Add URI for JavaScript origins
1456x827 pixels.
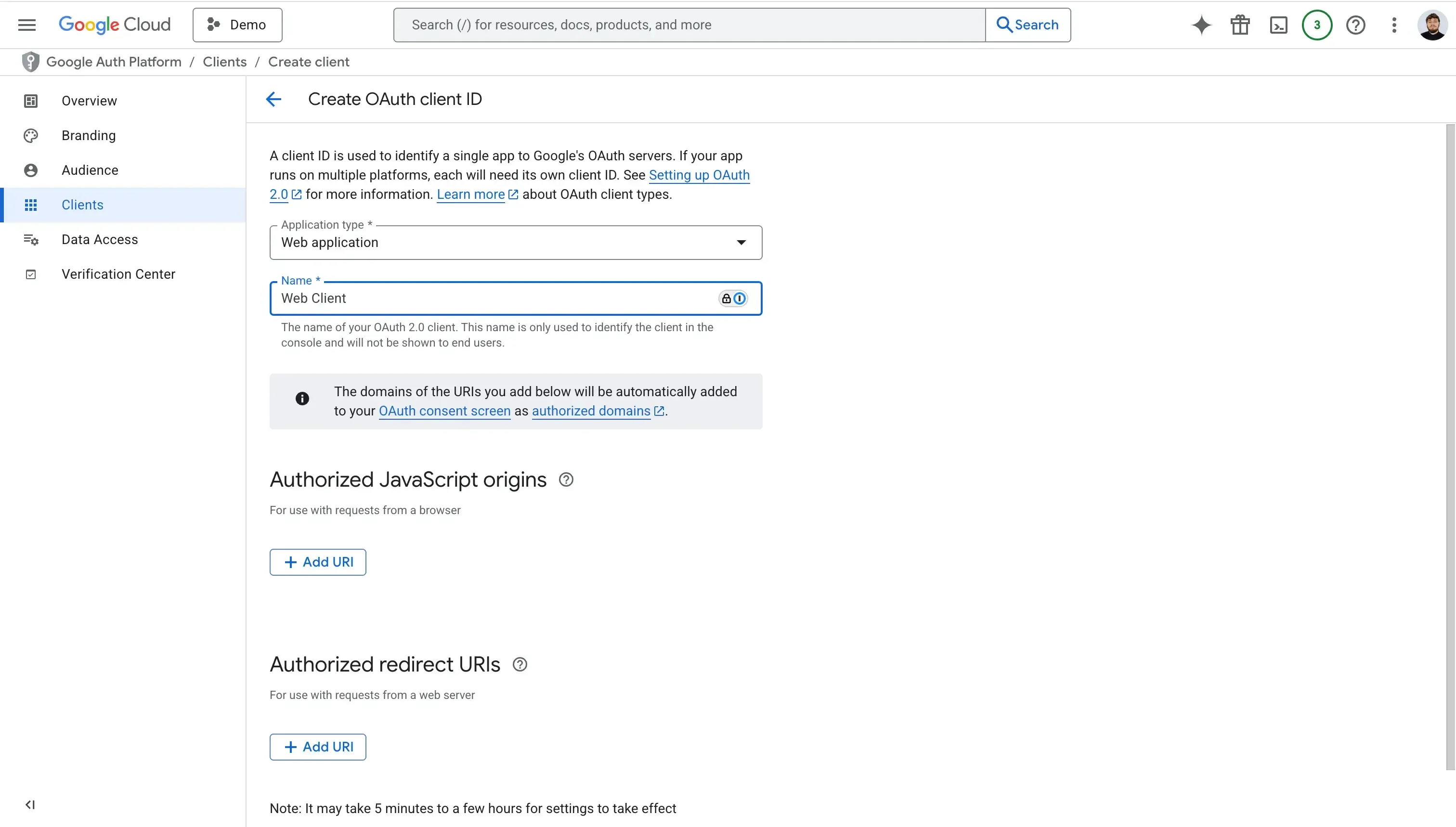click(x=317, y=562)
